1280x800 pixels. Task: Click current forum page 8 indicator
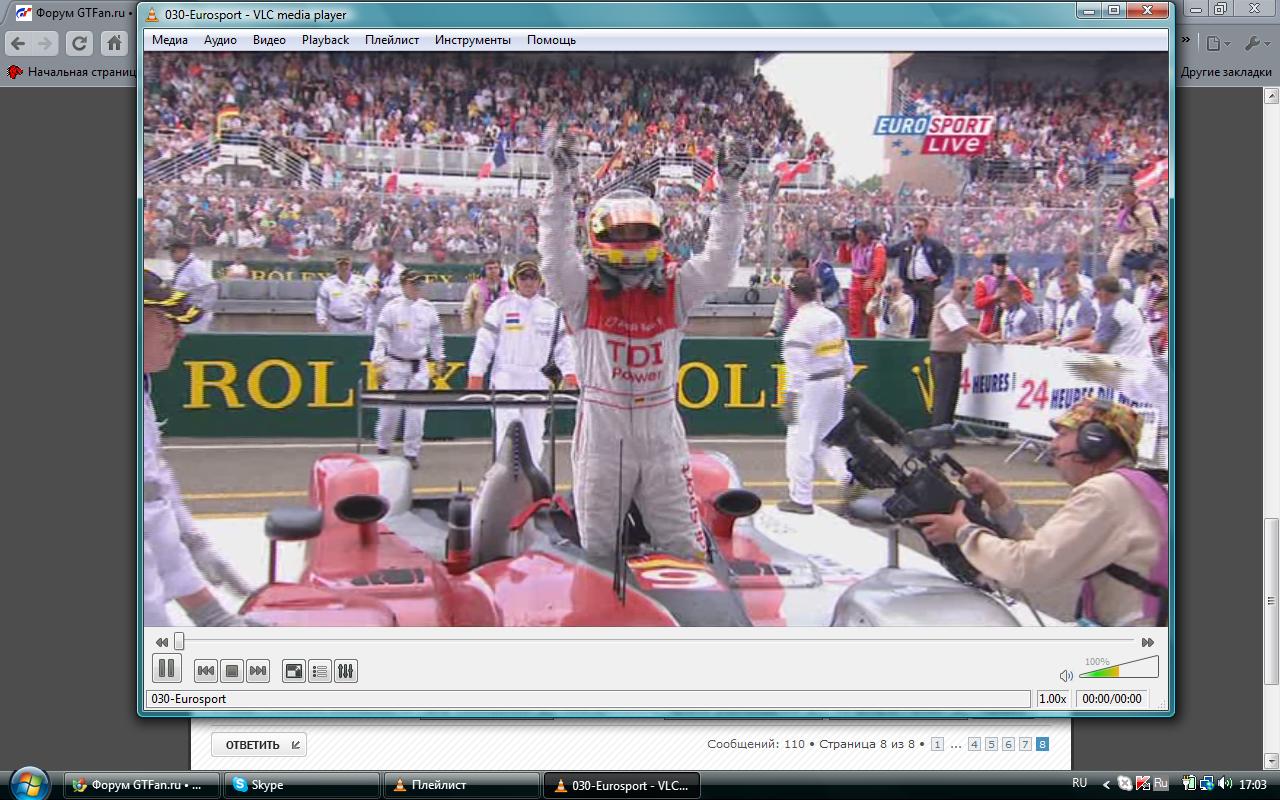[1042, 744]
